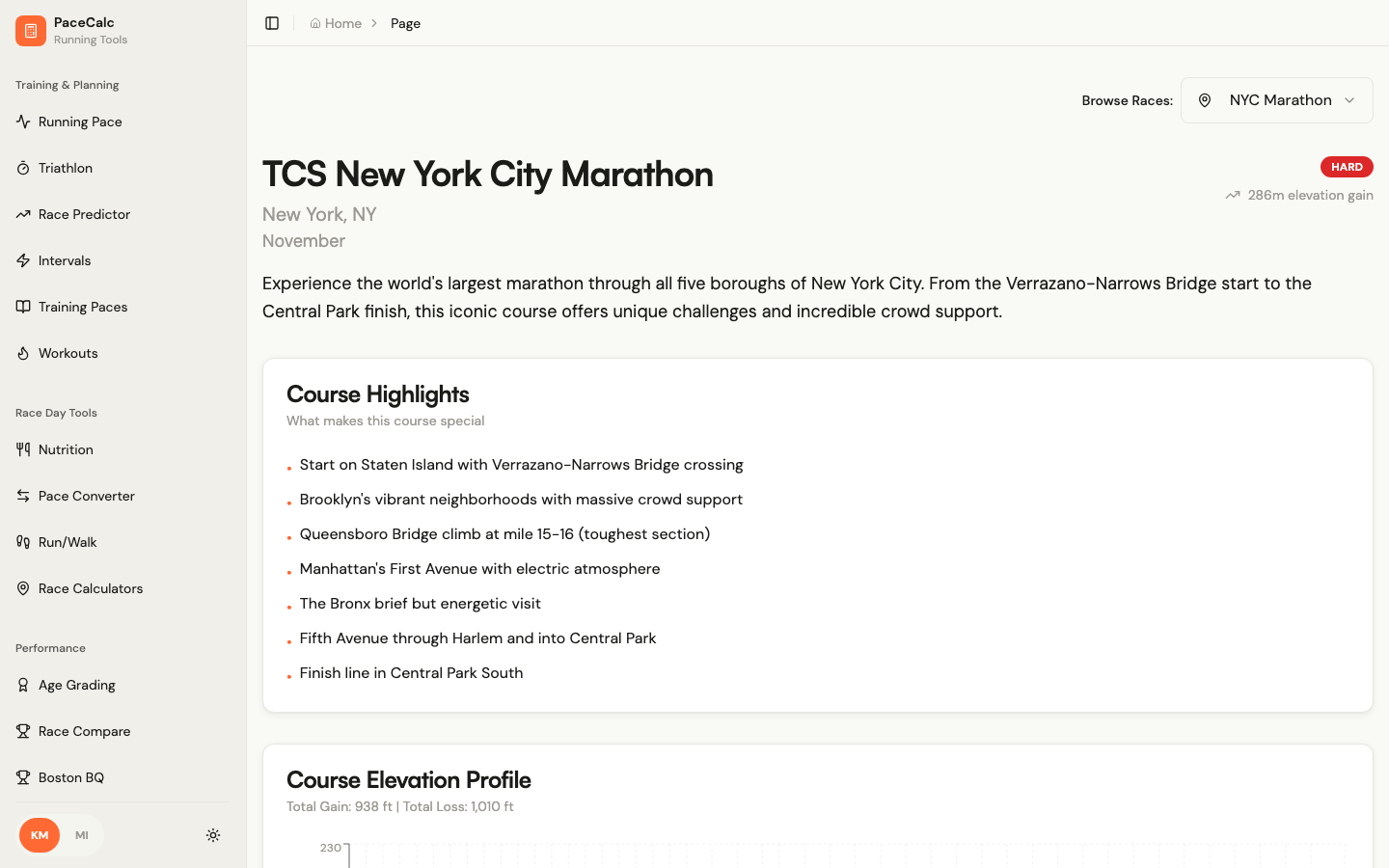Click the New York, NY location text
Image resolution: width=1389 pixels, height=868 pixels.
click(x=319, y=214)
